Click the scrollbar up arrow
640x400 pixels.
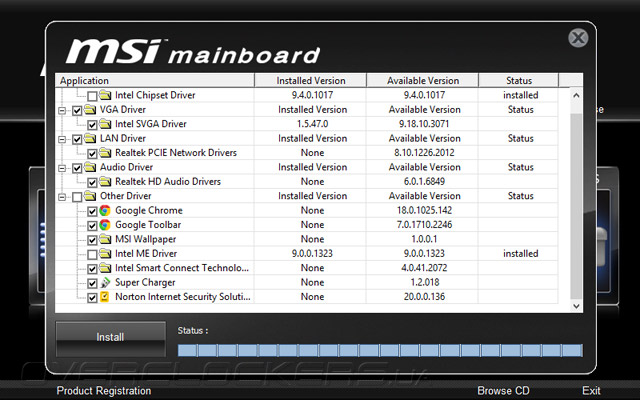point(576,96)
